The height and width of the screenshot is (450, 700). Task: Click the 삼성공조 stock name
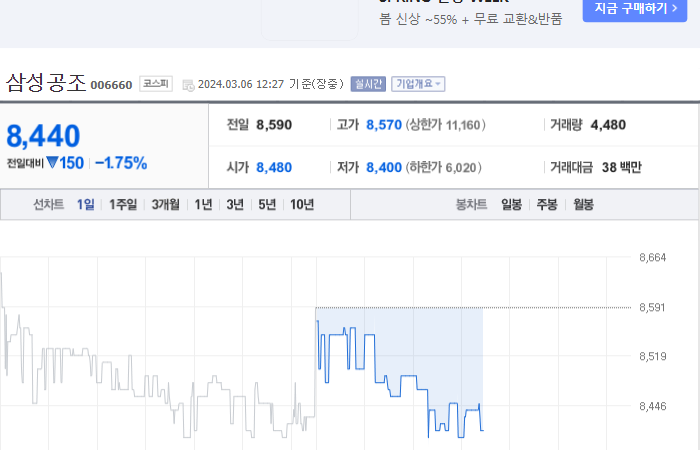pos(46,83)
